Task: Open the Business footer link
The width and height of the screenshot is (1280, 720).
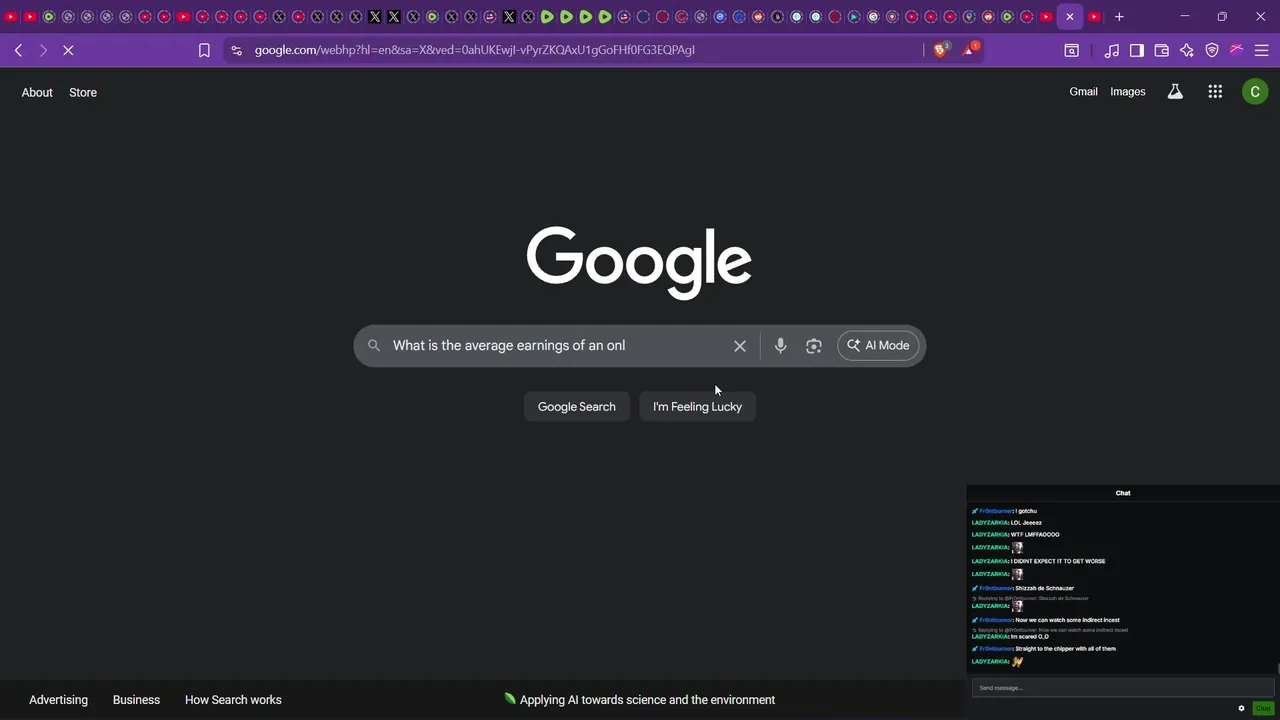Action: (136, 700)
